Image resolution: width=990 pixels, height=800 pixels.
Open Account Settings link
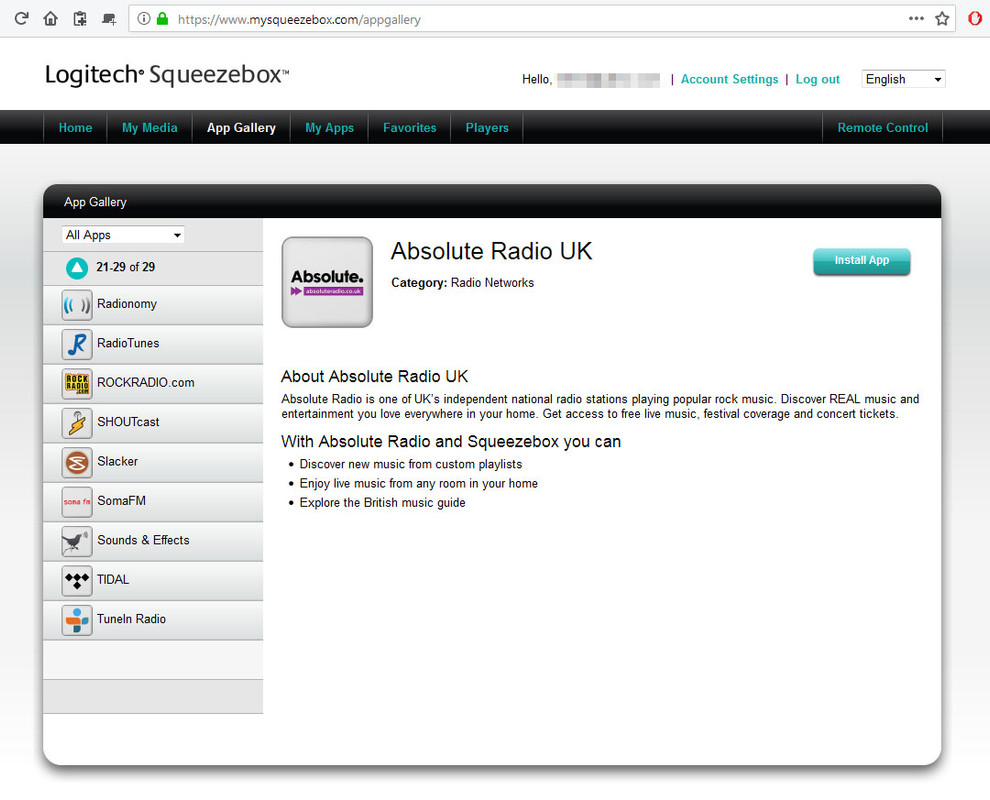[x=729, y=79]
